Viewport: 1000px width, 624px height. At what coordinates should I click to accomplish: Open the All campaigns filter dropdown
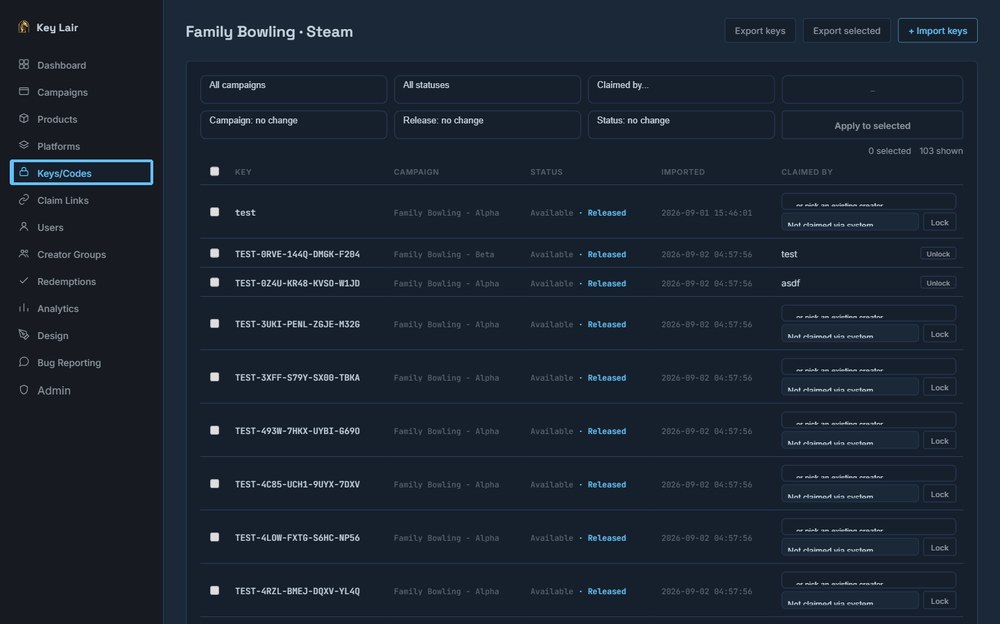click(x=293, y=89)
